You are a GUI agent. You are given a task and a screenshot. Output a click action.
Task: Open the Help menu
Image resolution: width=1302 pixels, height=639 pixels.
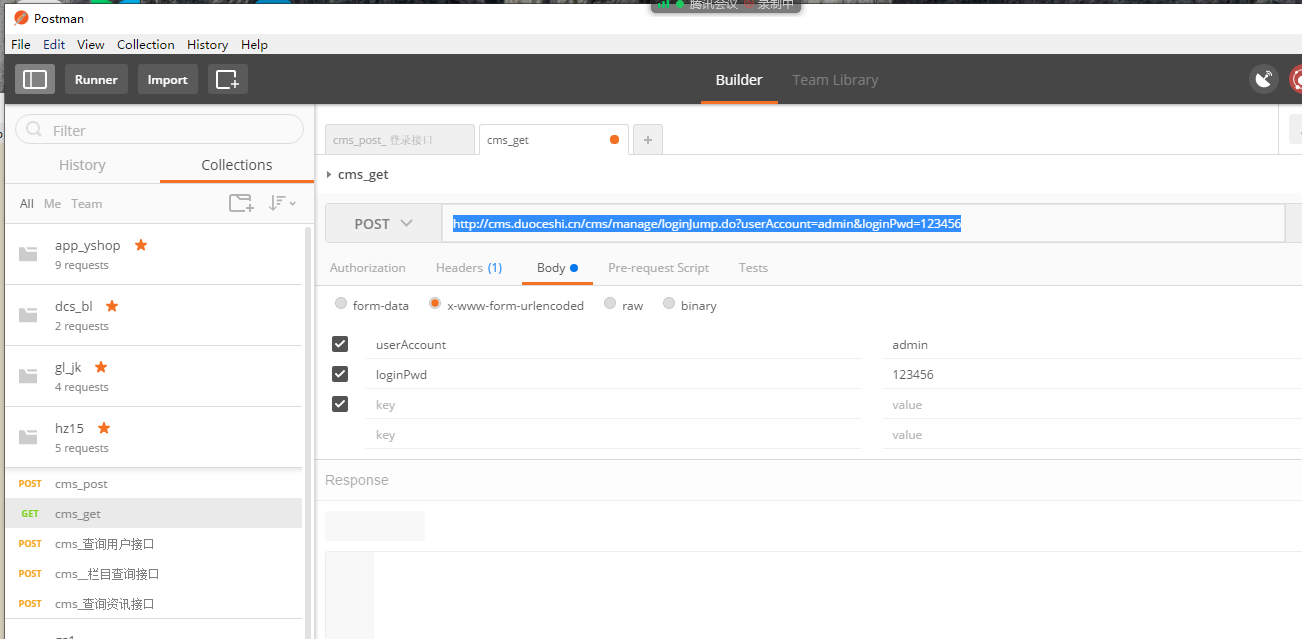point(255,44)
